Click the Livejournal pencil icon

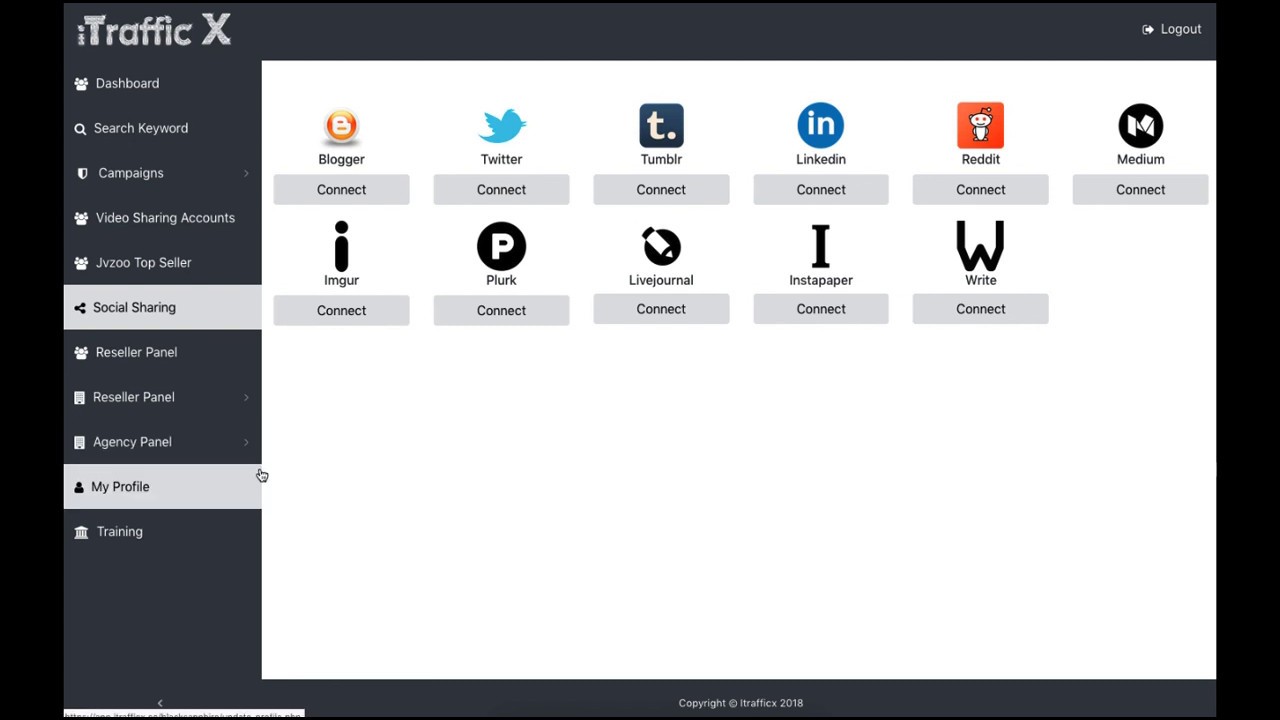click(661, 246)
